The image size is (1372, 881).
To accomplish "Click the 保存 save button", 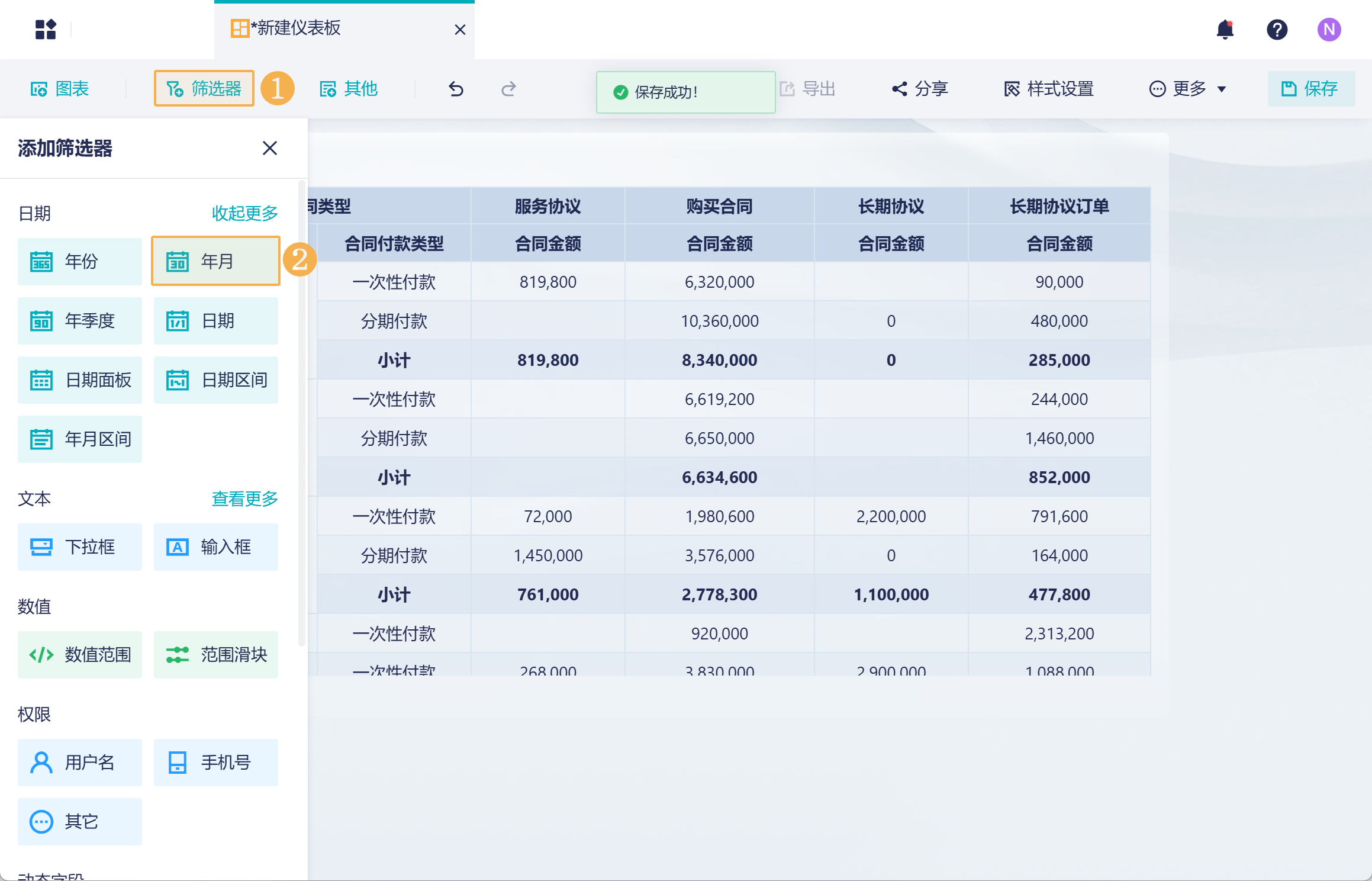I will click(x=1310, y=89).
